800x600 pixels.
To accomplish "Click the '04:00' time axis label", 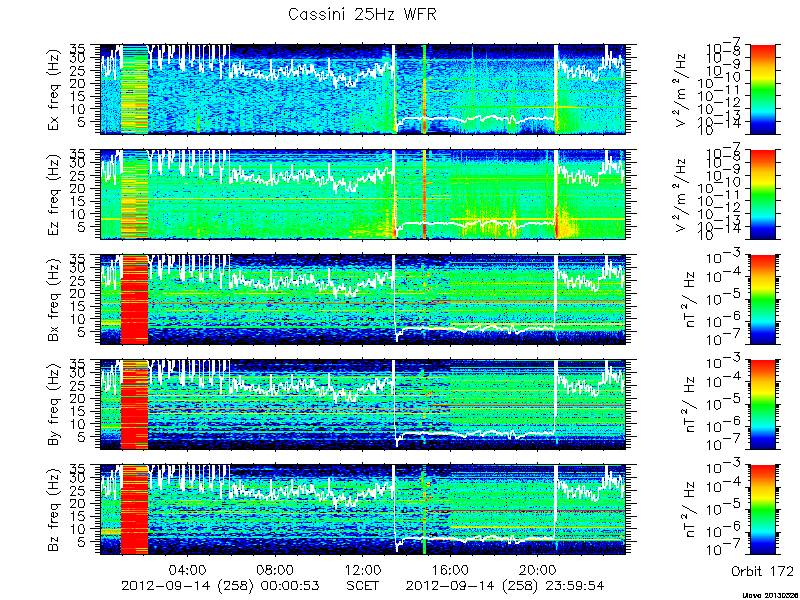I will [x=188, y=569].
